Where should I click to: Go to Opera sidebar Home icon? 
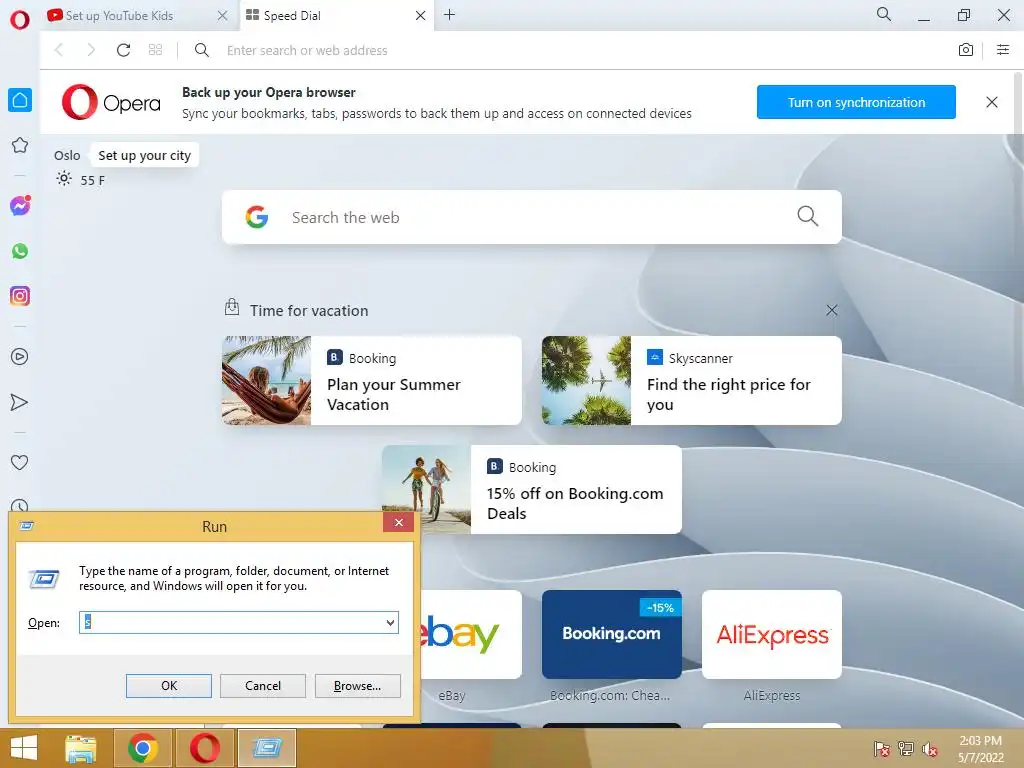[20, 100]
